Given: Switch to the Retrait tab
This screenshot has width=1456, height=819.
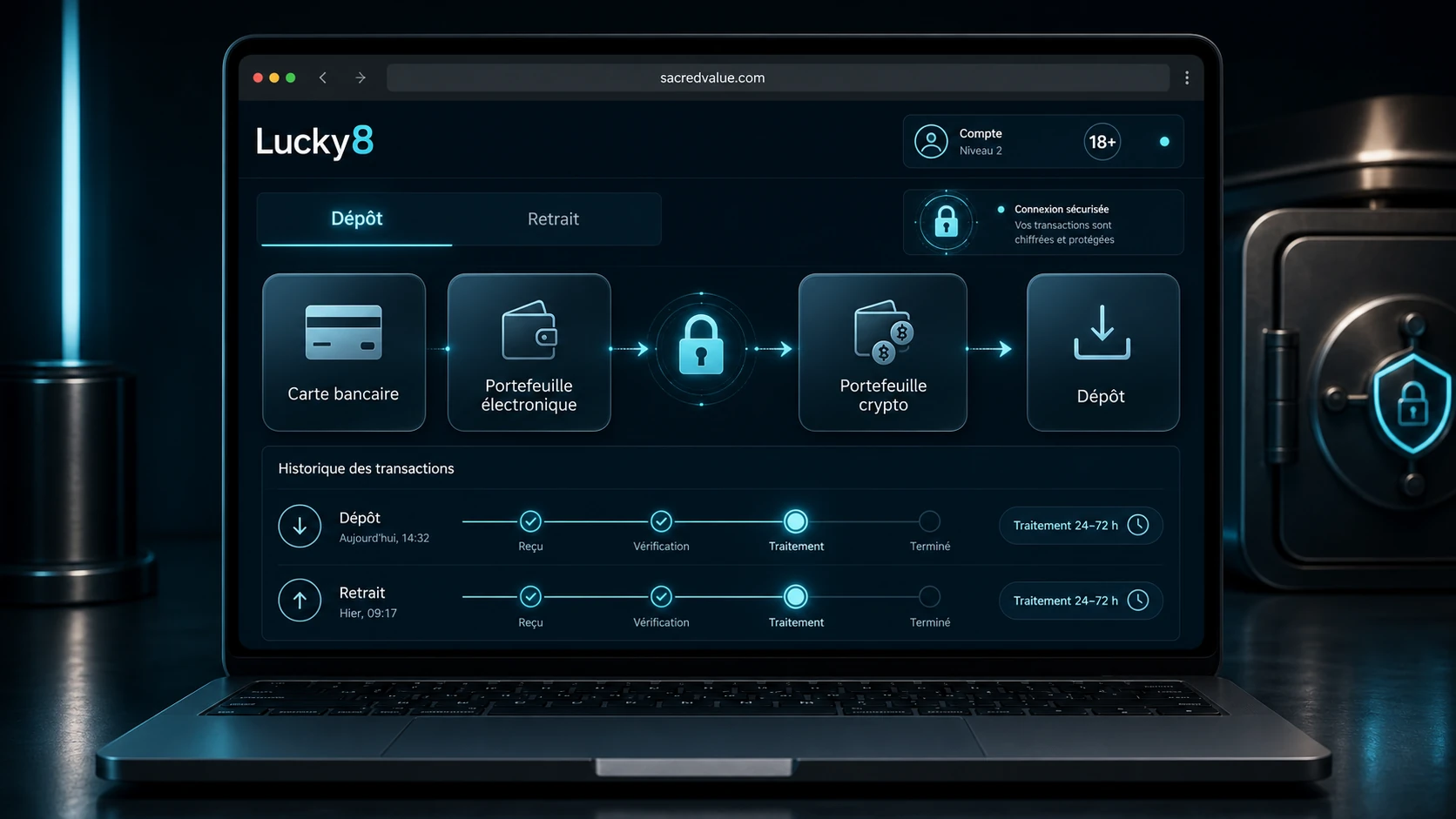Looking at the screenshot, I should point(553,219).
